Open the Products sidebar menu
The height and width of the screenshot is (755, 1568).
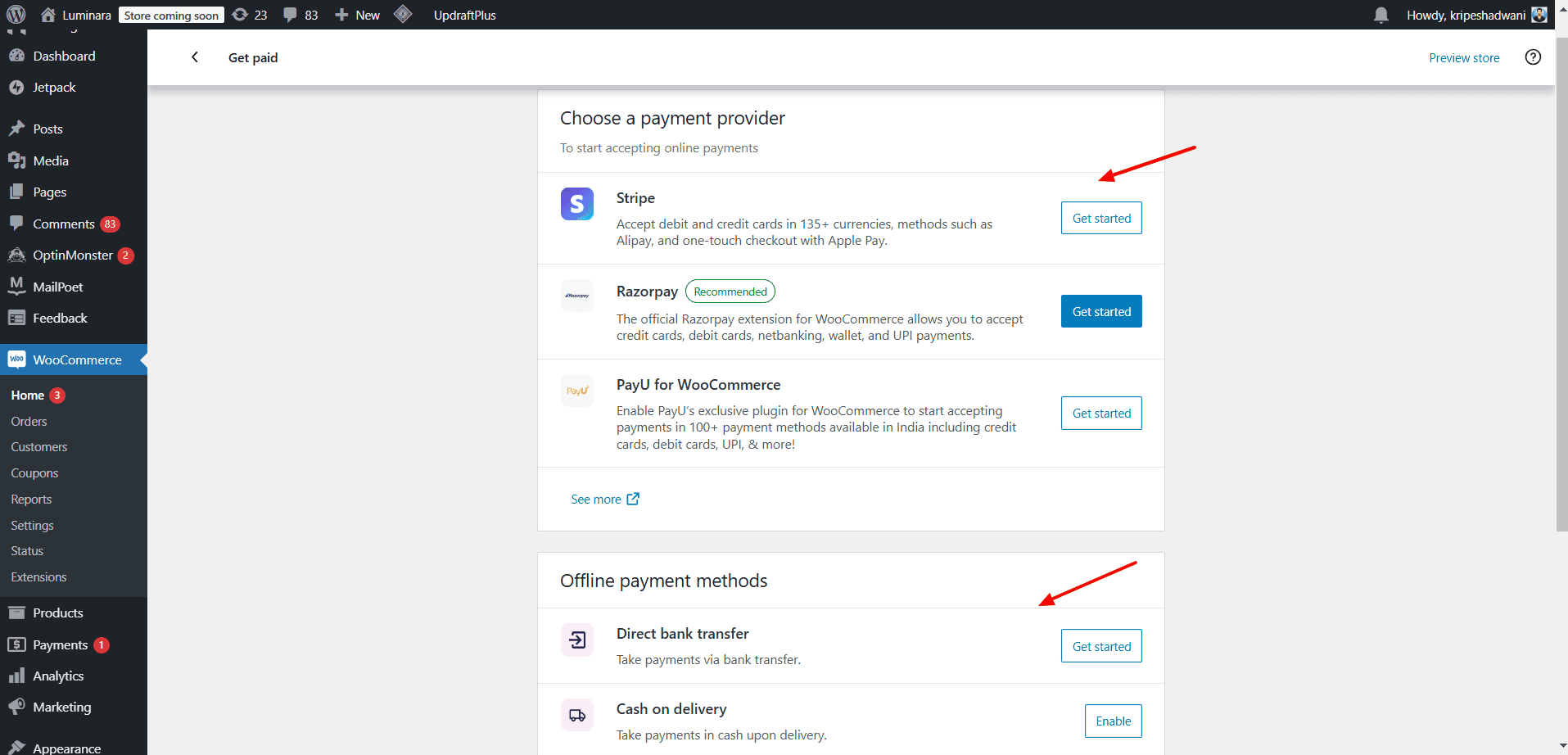pyautogui.click(x=57, y=613)
